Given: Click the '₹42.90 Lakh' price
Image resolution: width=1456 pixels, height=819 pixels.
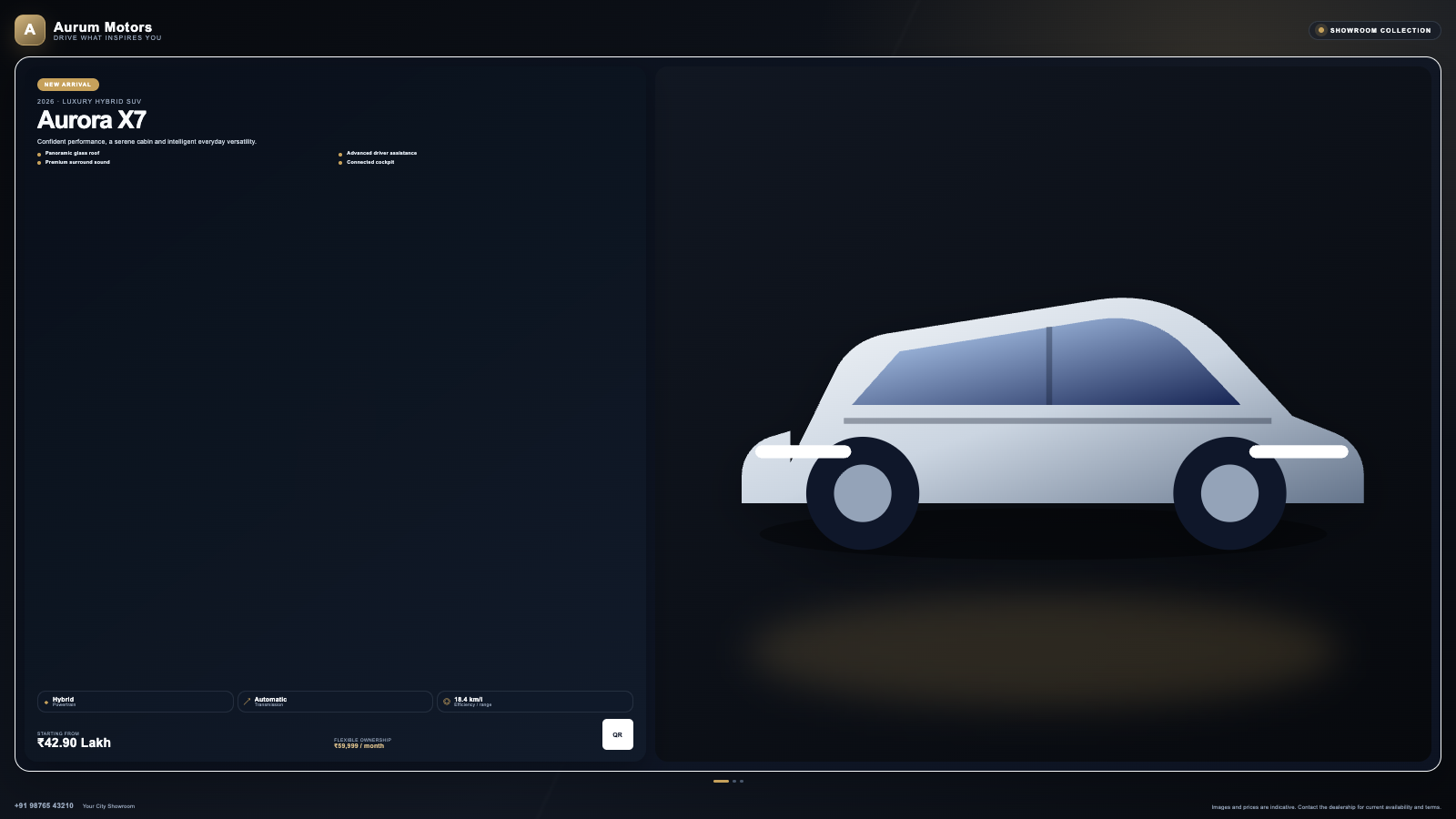Looking at the screenshot, I should [74, 743].
